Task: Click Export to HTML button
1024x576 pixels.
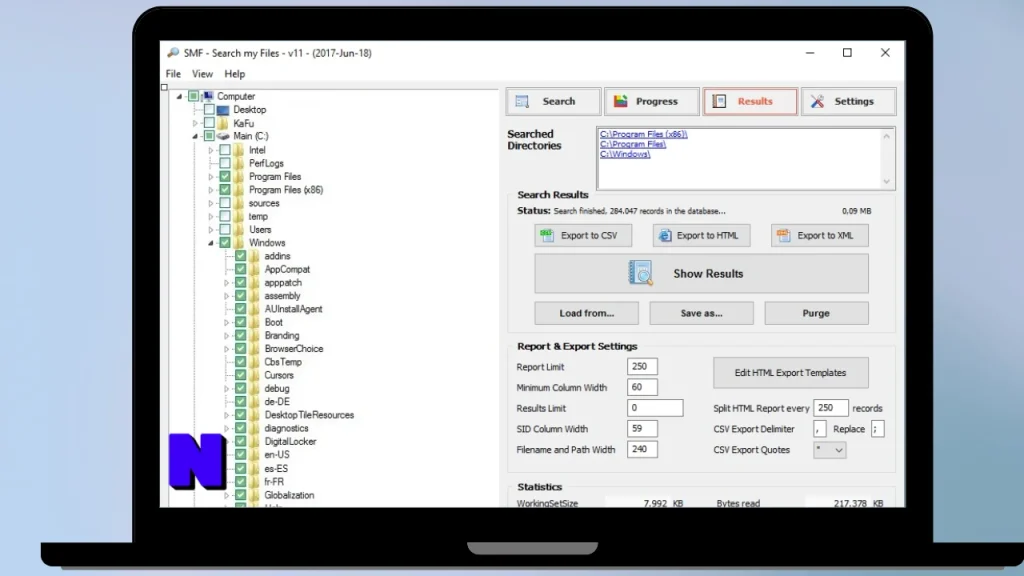Action: pyautogui.click(x=701, y=235)
